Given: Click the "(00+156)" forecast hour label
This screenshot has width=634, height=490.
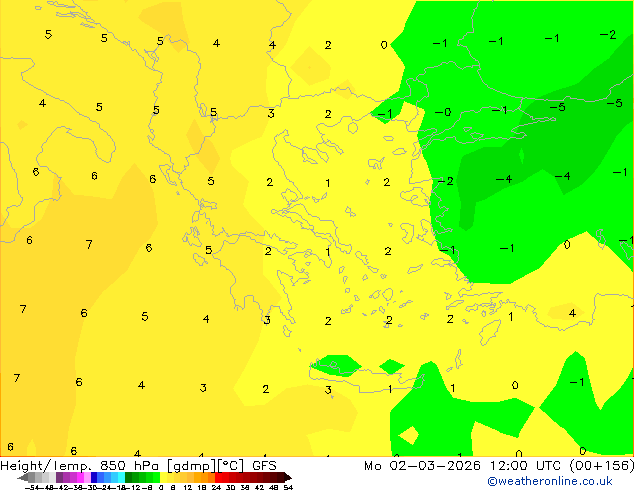Looking at the screenshot, I should click(x=602, y=466).
